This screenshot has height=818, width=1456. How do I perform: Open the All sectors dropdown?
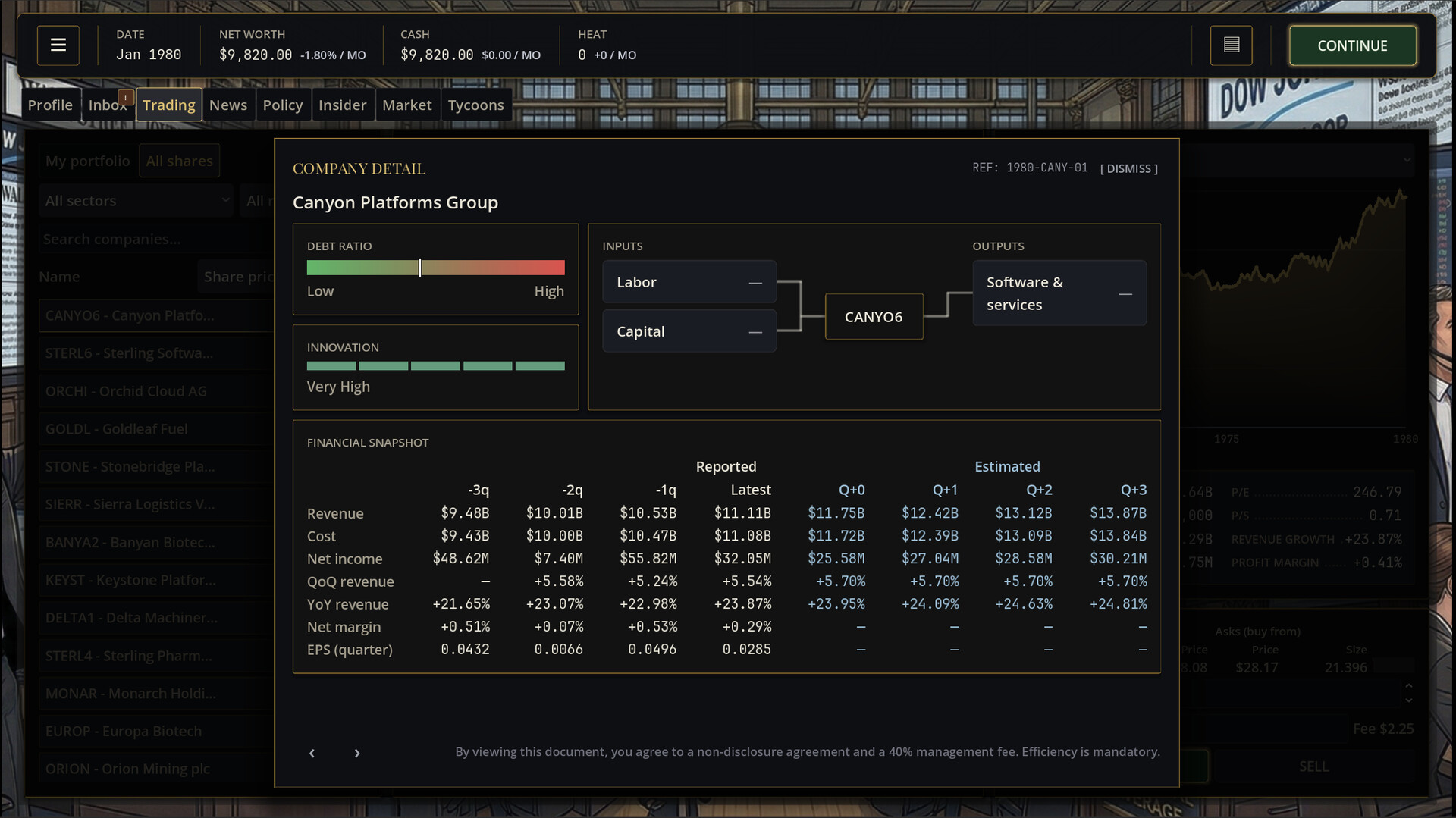point(136,201)
